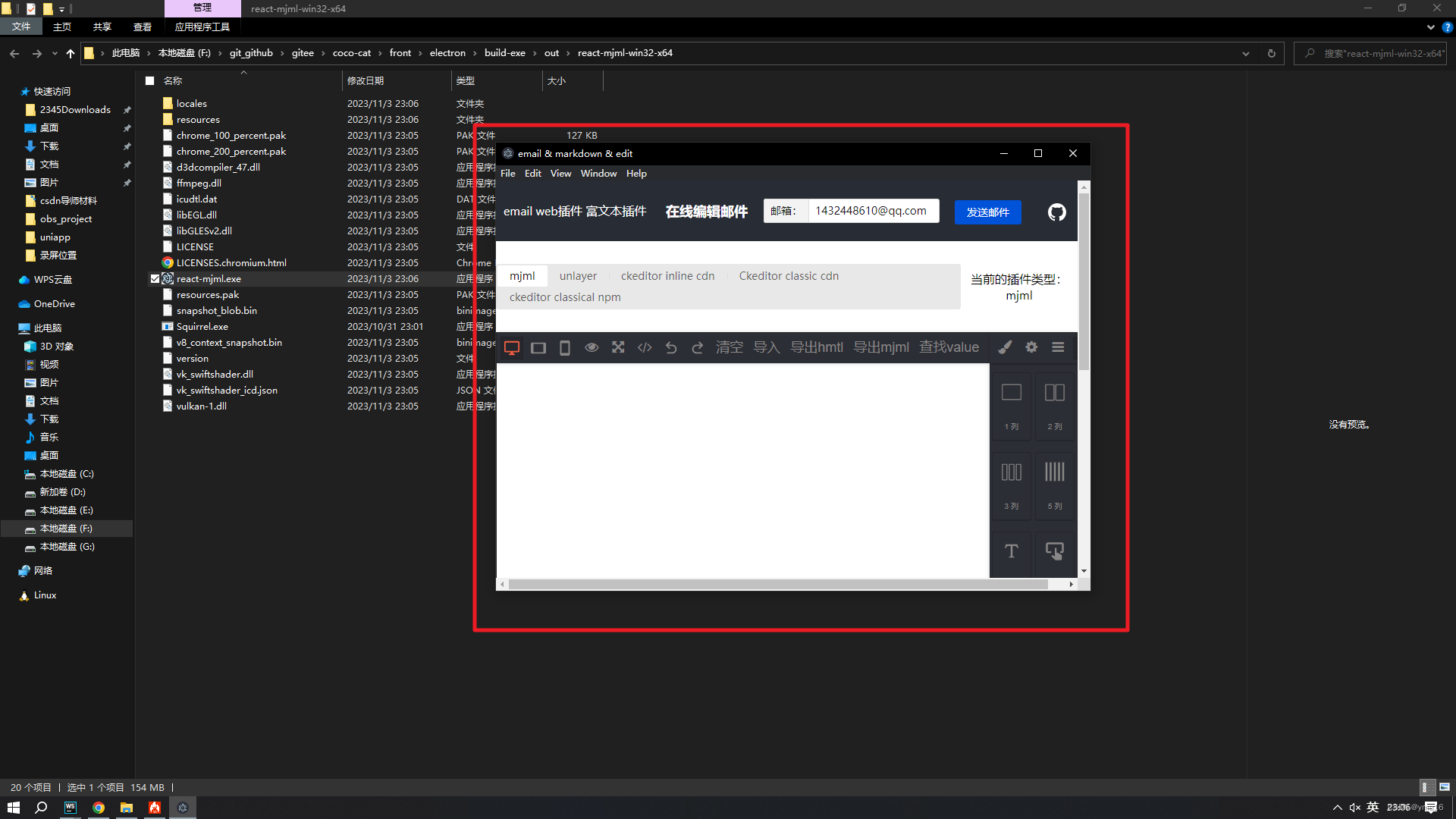
Task: Expand the electron breadcrumb chevron
Action: point(475,53)
